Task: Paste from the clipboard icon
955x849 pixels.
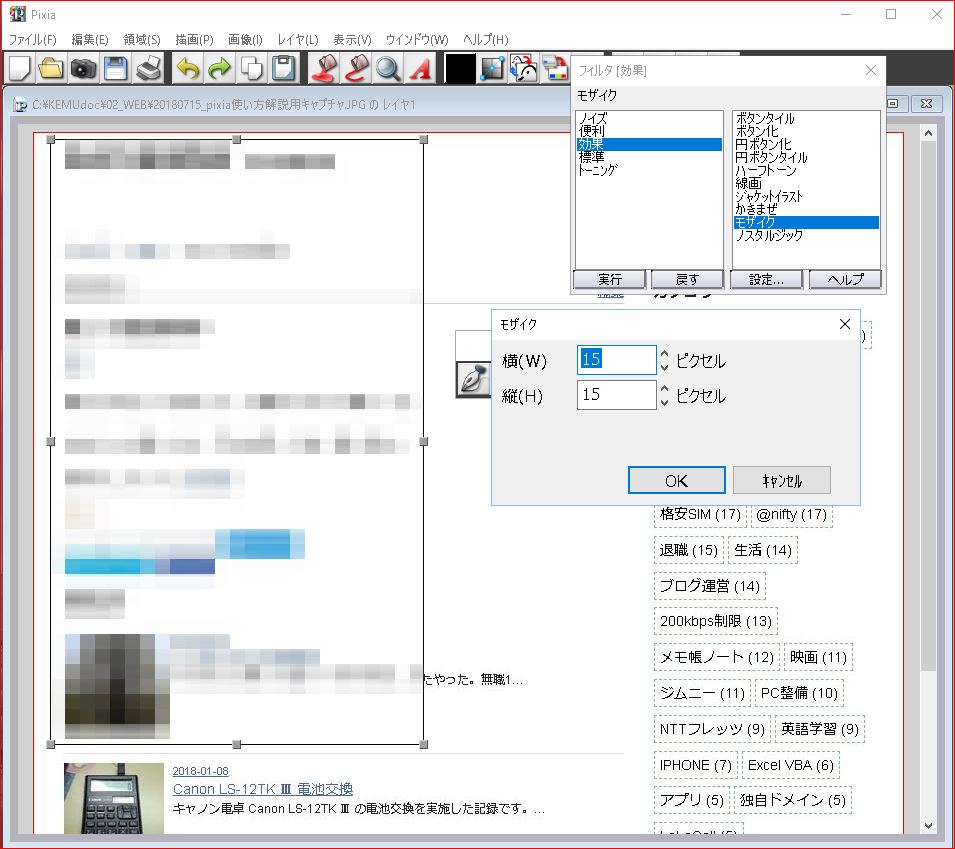Action: (284, 68)
